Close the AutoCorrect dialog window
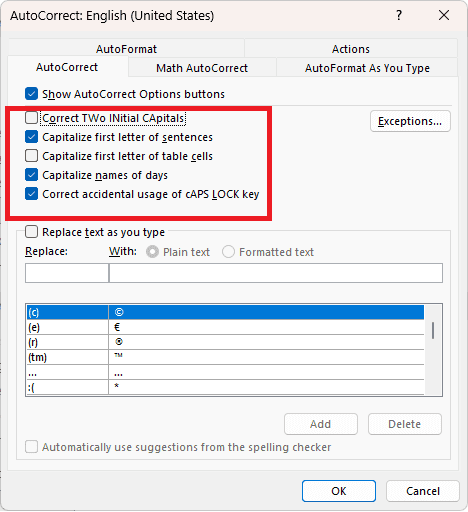Screen dimensions: 468x512 tap(444, 15)
